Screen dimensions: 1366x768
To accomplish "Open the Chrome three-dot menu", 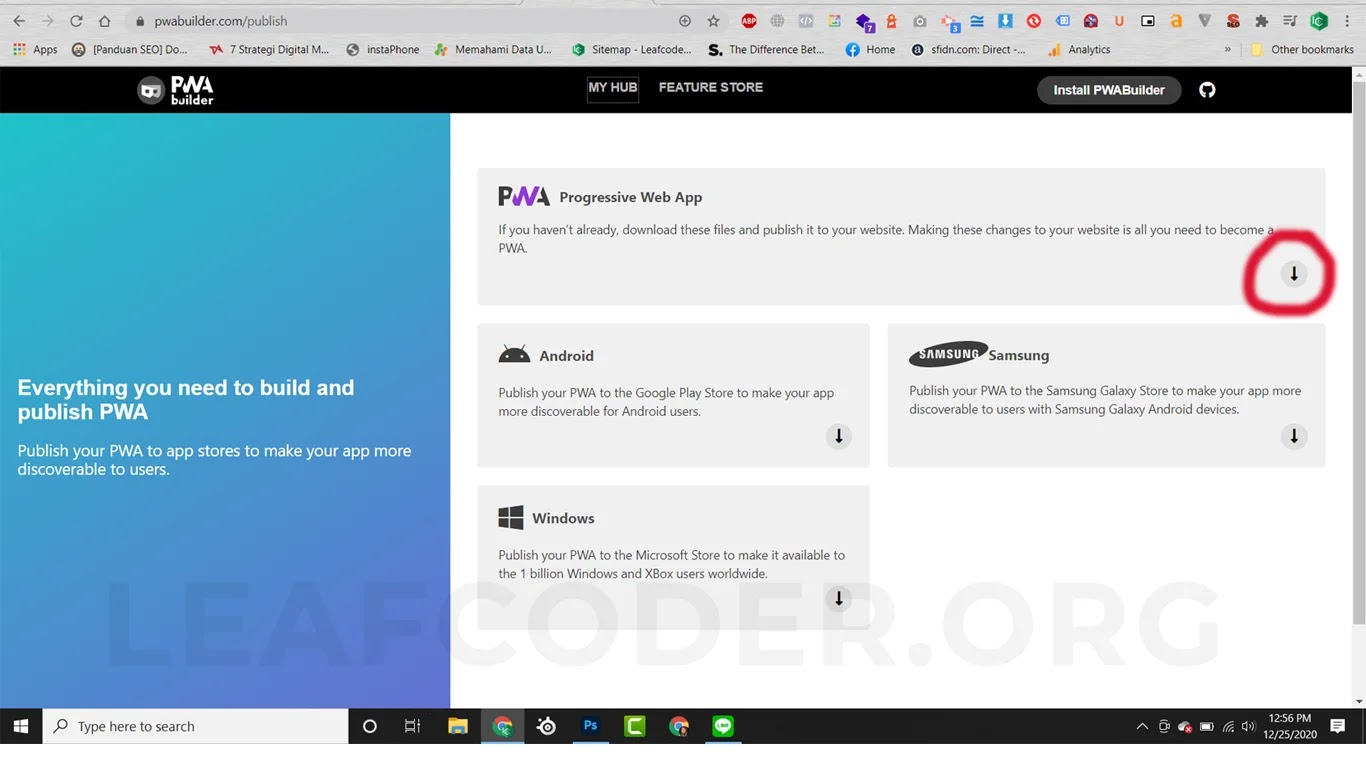I will 1347,21.
